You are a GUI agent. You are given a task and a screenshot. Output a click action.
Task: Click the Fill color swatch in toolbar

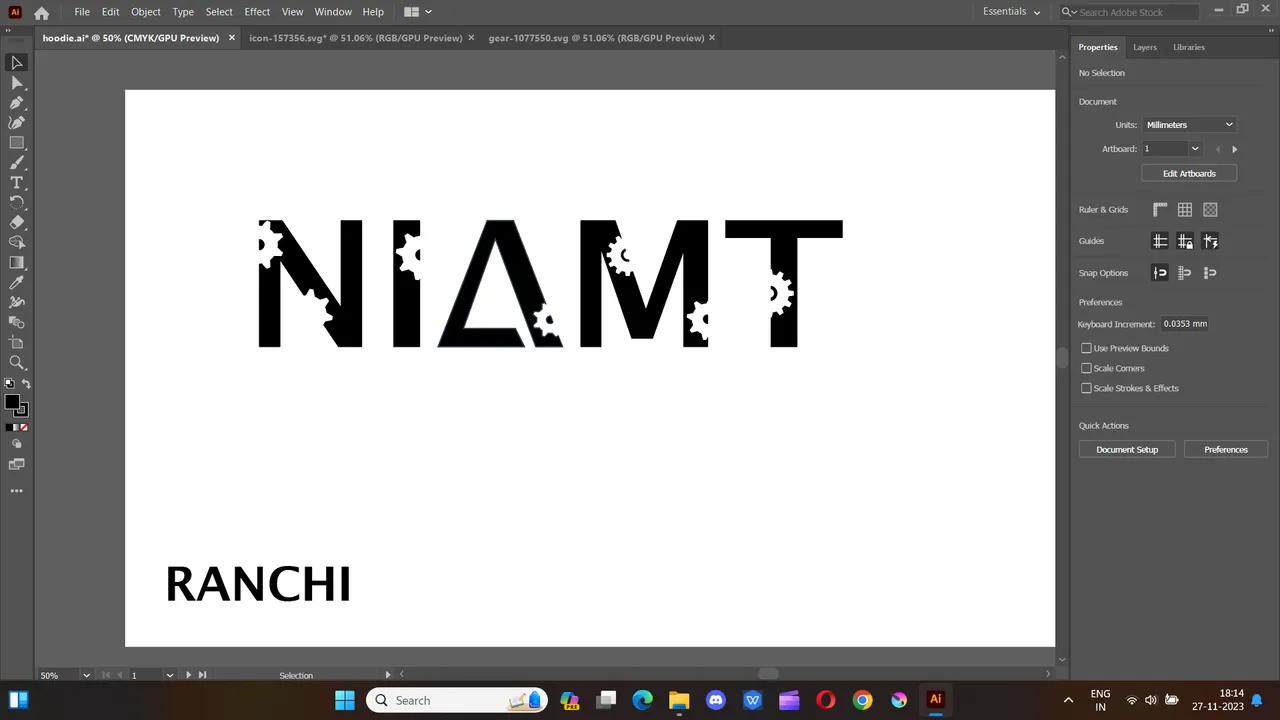point(12,402)
